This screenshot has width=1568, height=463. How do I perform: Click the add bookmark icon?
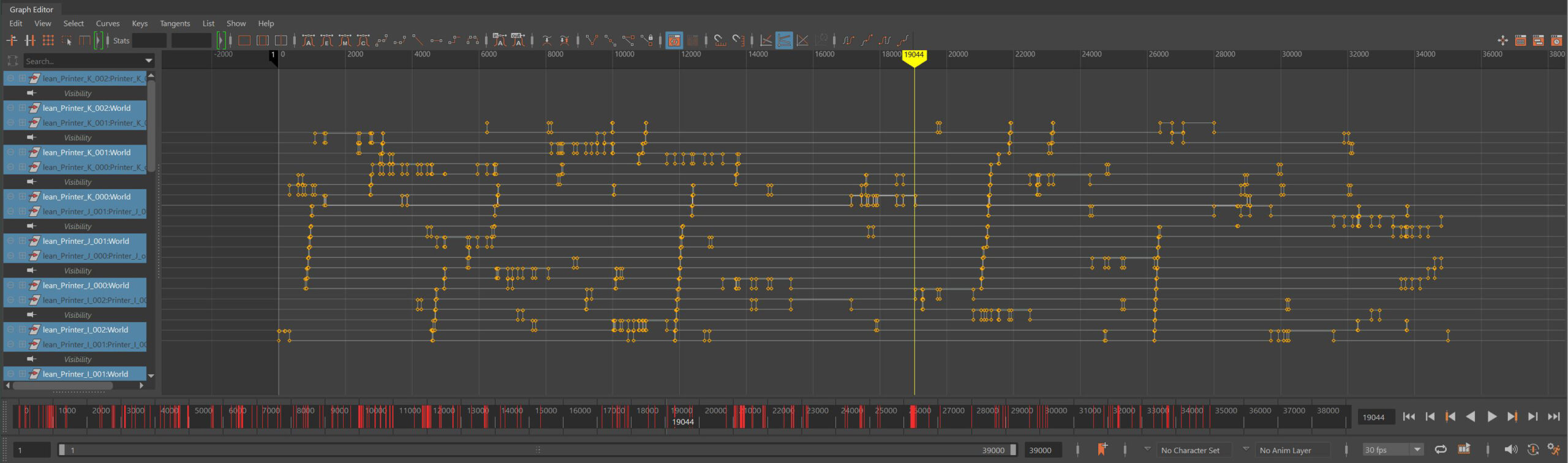pyautogui.click(x=1102, y=450)
